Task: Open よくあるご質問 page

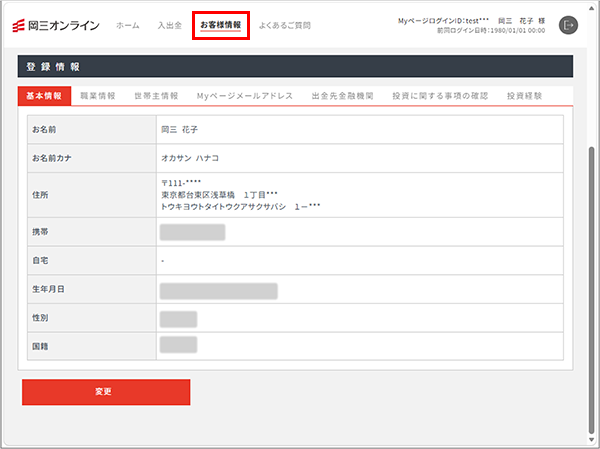Action: [285, 26]
